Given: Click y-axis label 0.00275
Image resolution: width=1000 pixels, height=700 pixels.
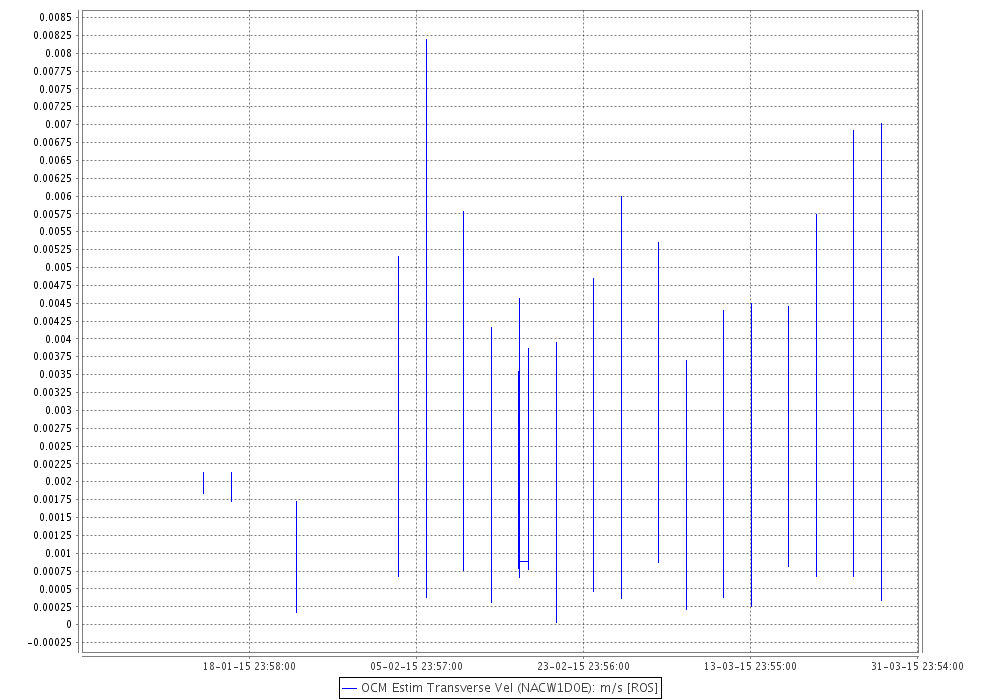Looking at the screenshot, I should point(53,428).
